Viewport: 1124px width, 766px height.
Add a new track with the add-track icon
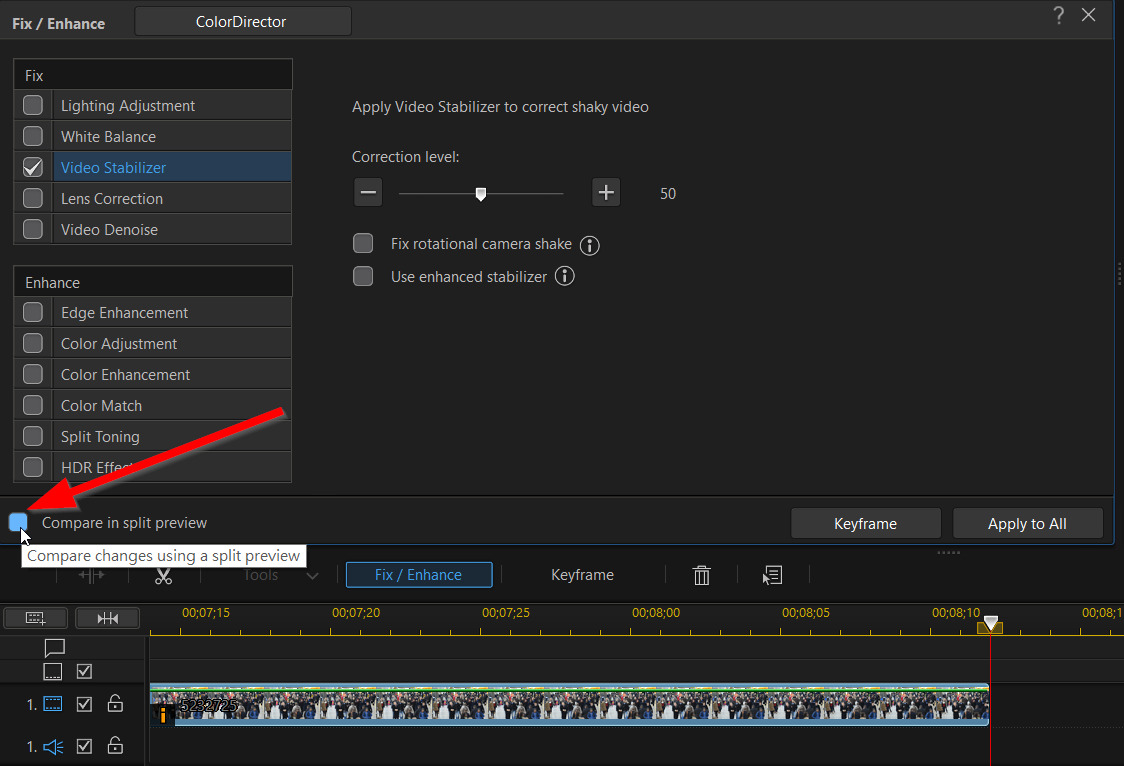[x=35, y=617]
